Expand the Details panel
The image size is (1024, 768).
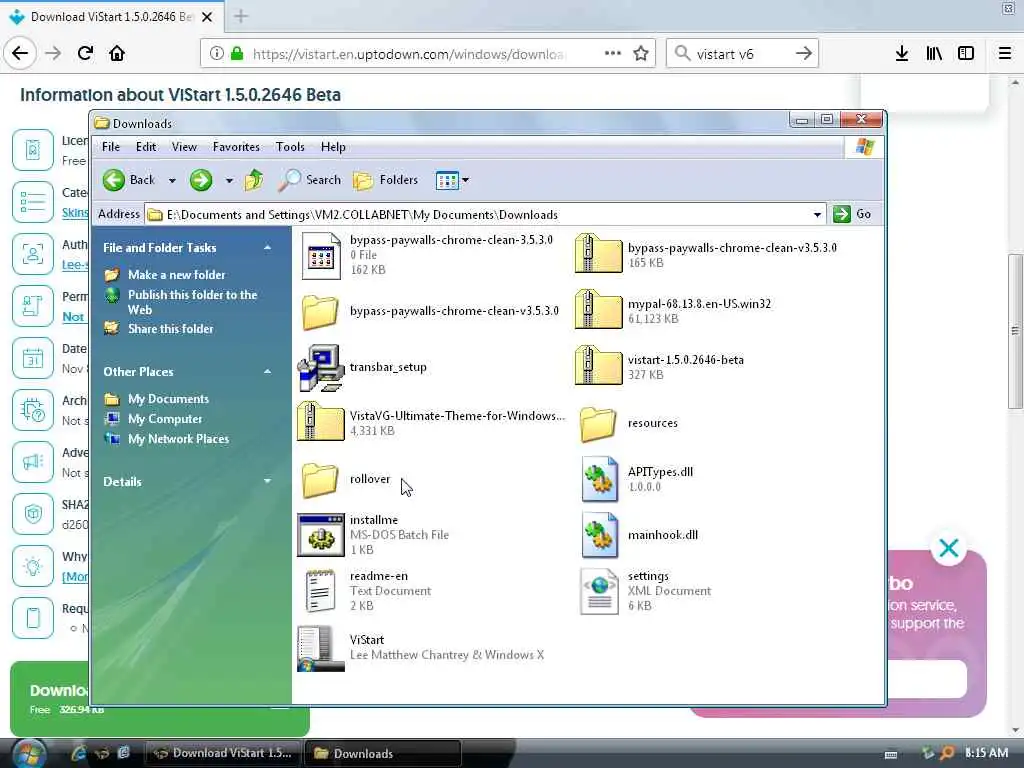267,481
